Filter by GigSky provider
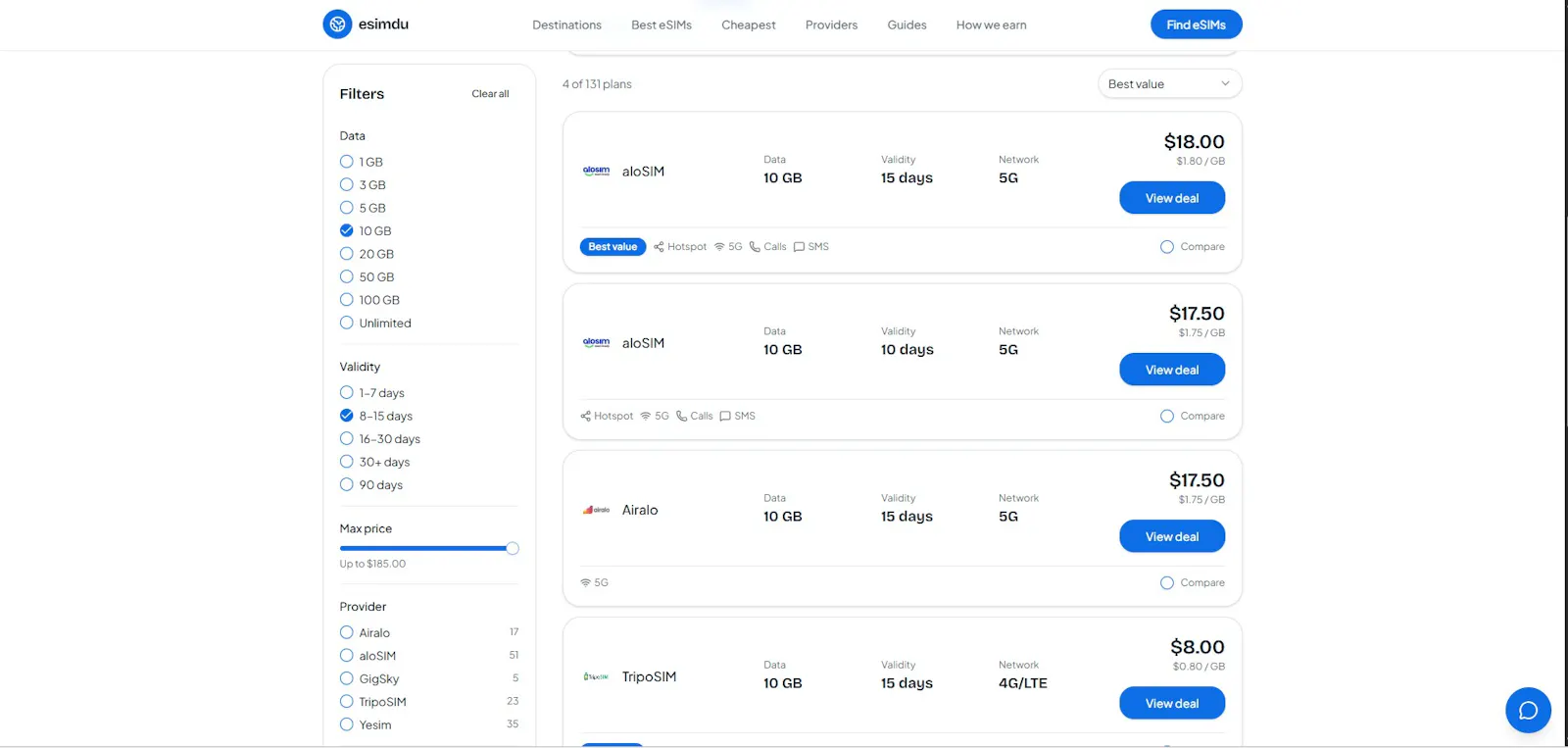1568x748 pixels. (x=346, y=678)
